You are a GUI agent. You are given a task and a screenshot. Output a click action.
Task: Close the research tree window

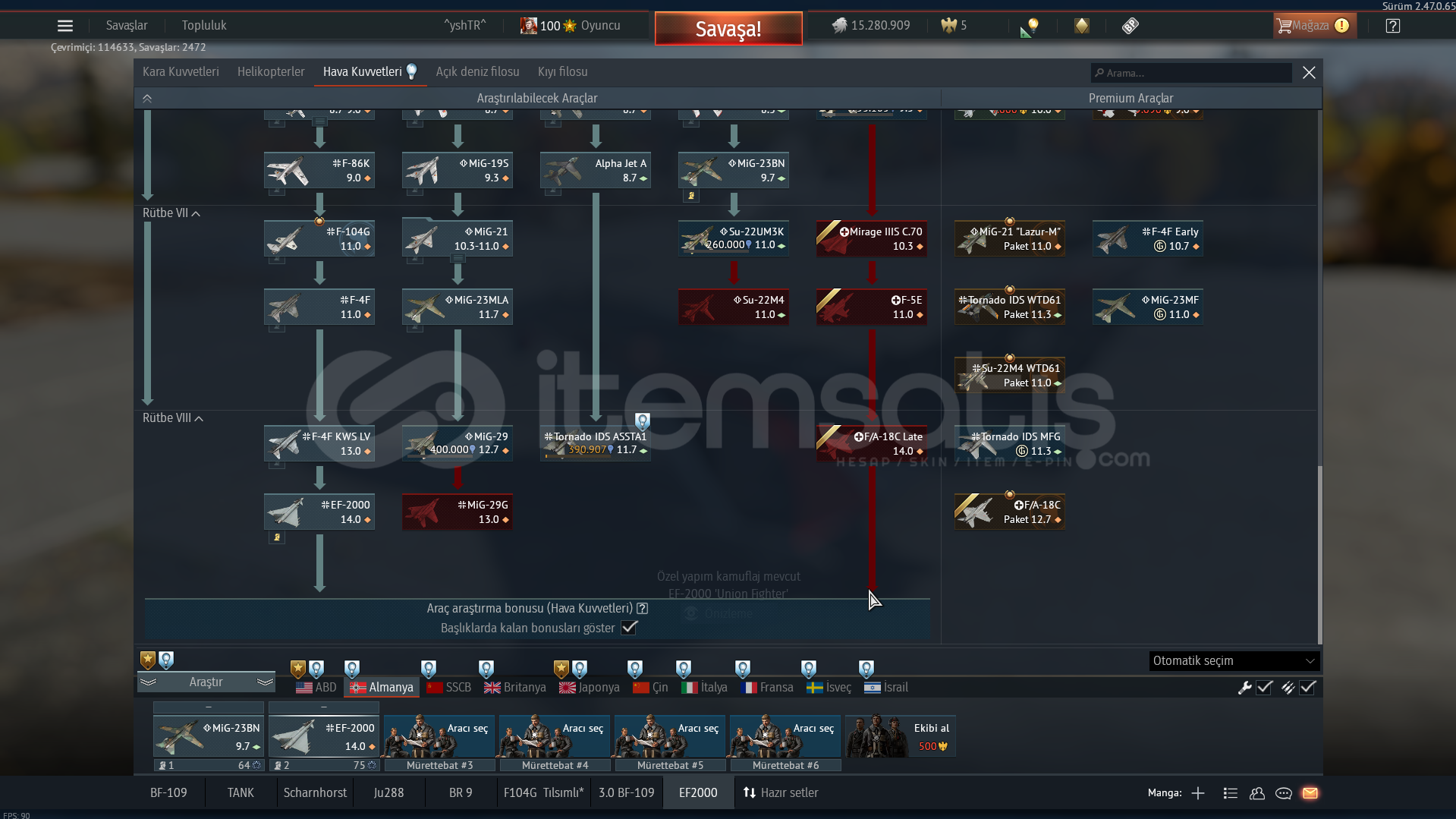click(x=1309, y=73)
